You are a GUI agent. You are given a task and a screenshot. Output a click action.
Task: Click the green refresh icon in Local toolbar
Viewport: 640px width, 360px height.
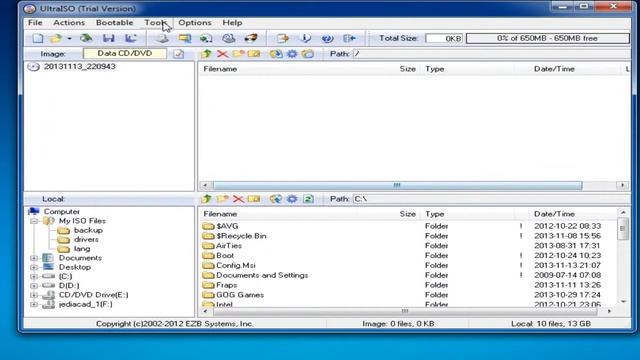(x=308, y=199)
